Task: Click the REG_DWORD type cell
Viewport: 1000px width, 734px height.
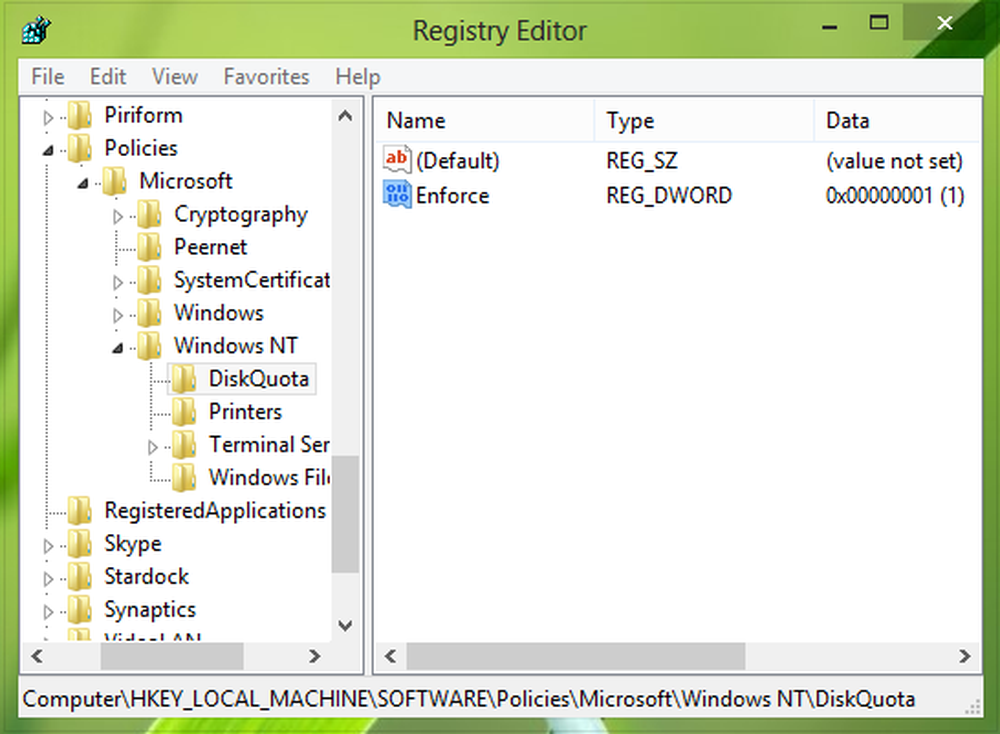Action: tap(669, 195)
